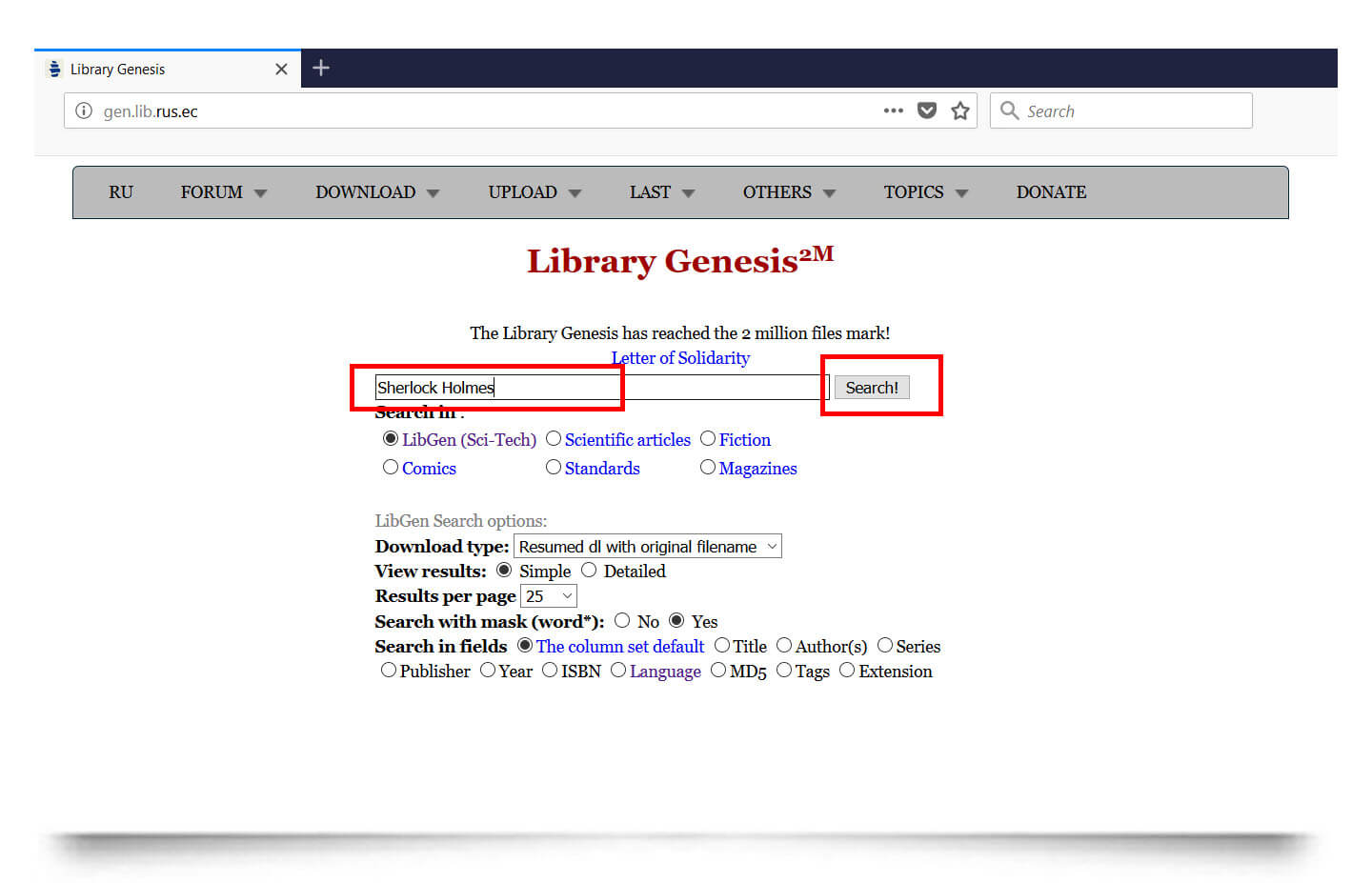Open the Download type dropdown
This screenshot has height=883, width=1372.
648,547
